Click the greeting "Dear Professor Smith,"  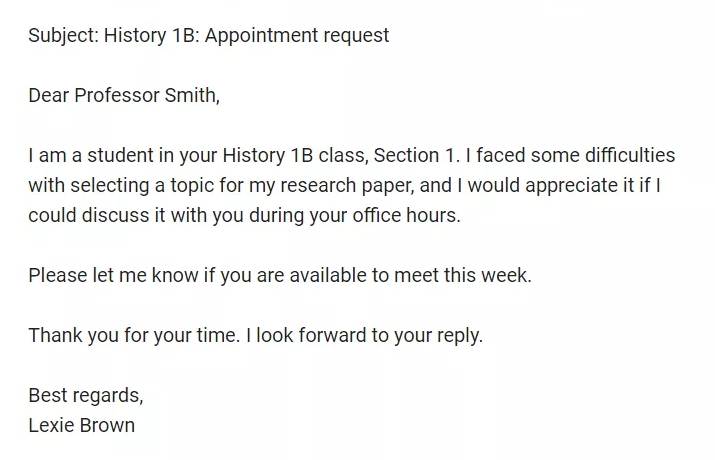pyautogui.click(x=124, y=95)
